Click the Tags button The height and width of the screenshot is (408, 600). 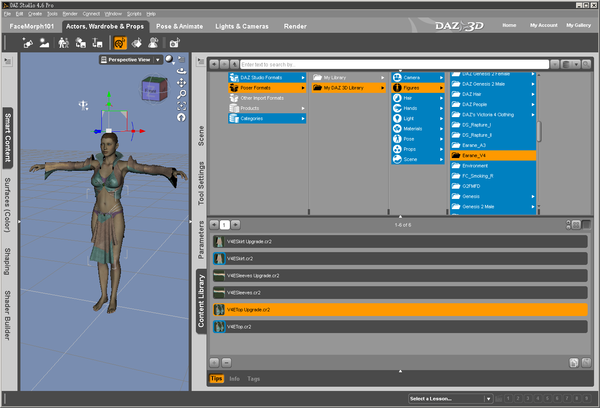pos(253,379)
